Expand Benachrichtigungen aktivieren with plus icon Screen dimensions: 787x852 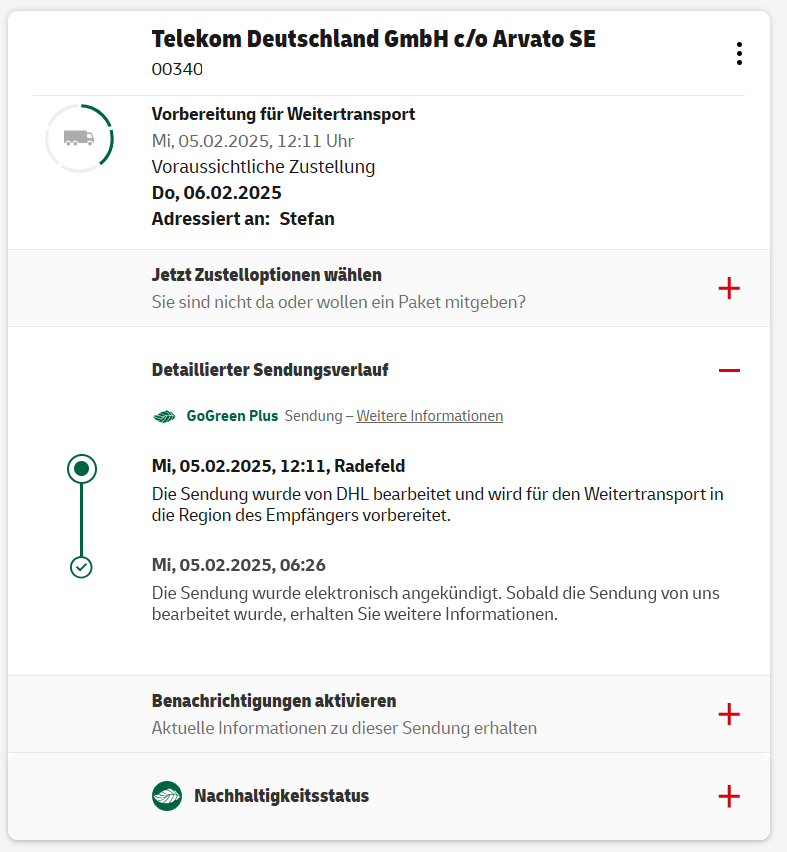729,714
